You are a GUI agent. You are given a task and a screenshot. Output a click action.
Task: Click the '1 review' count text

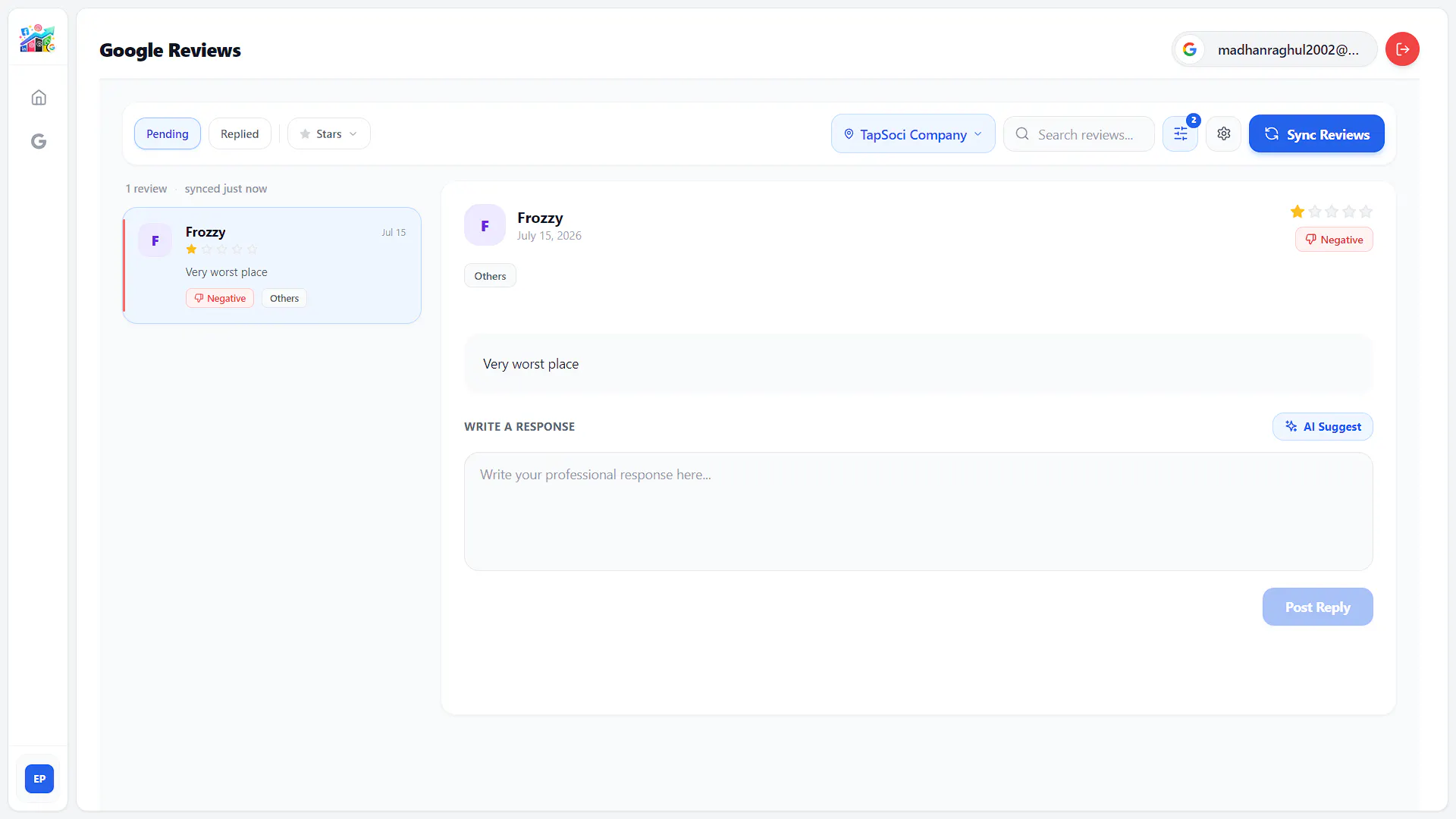tap(146, 189)
